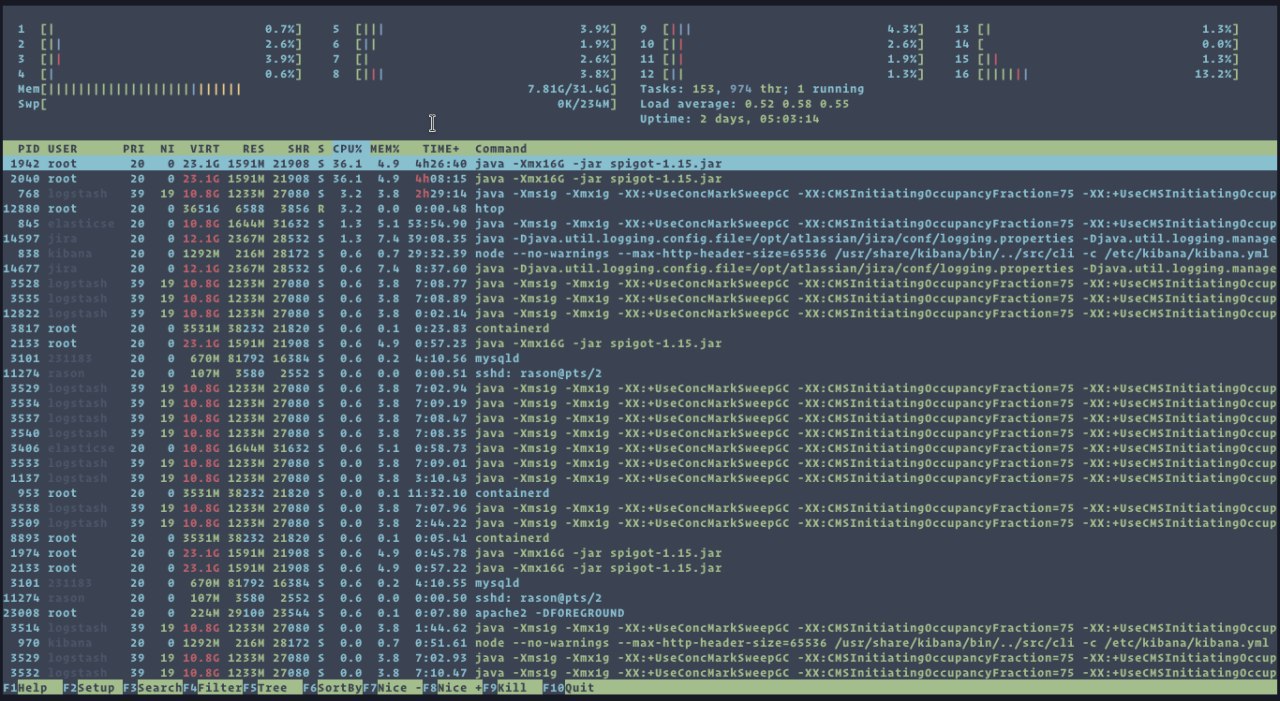Open the F6 SortBy menu

tap(332, 688)
